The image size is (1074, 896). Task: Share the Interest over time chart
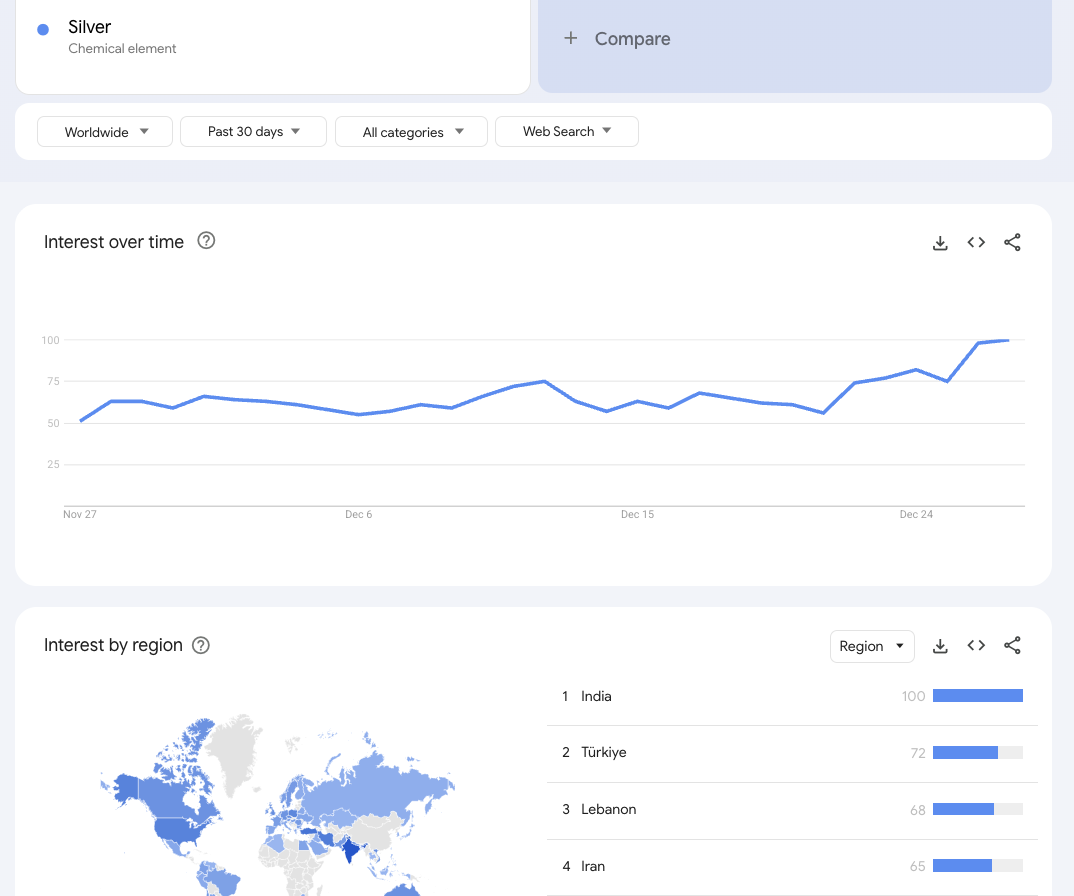1012,242
